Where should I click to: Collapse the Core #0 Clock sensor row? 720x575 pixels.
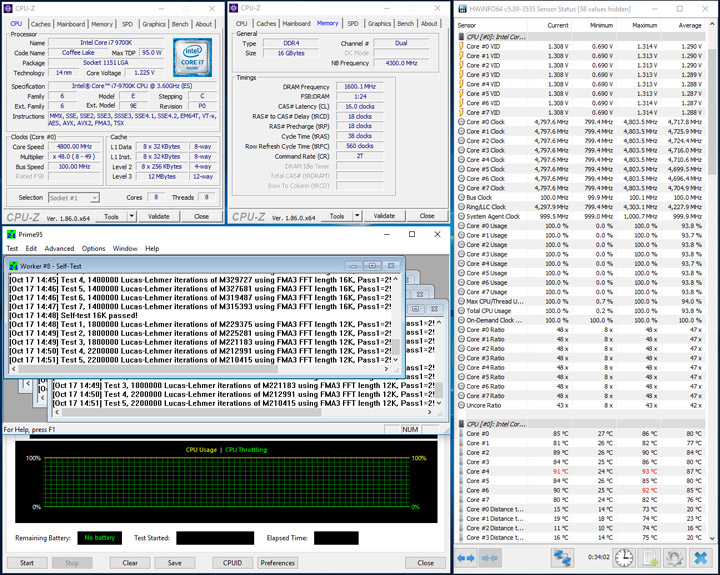click(x=461, y=122)
